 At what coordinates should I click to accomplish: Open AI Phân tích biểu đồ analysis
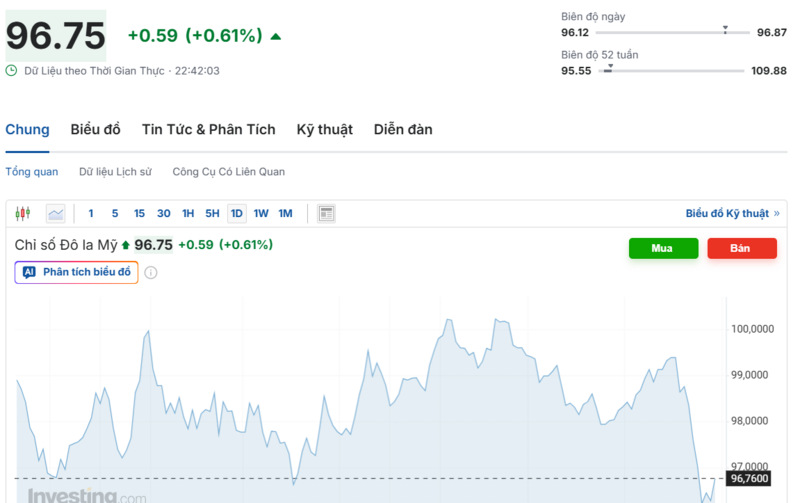pyautogui.click(x=76, y=272)
